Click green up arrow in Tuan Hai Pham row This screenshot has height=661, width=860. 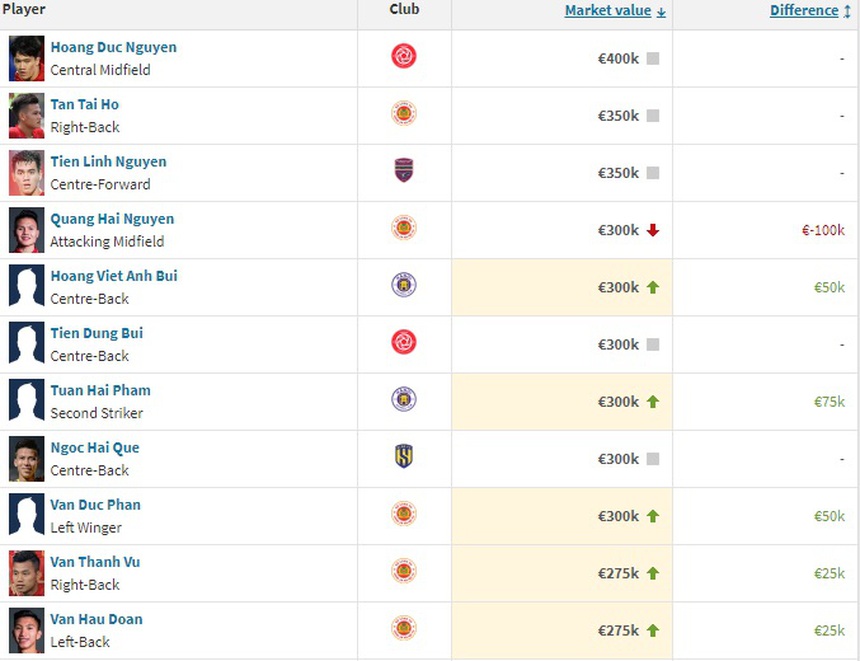click(x=653, y=402)
